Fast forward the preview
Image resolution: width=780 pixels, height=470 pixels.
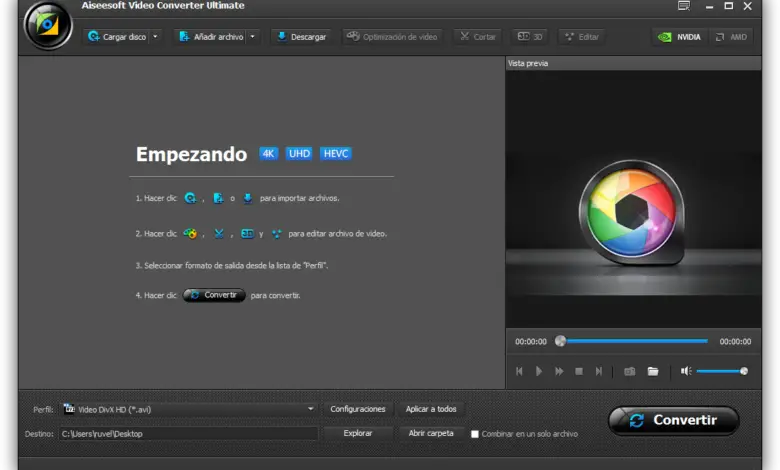559,371
